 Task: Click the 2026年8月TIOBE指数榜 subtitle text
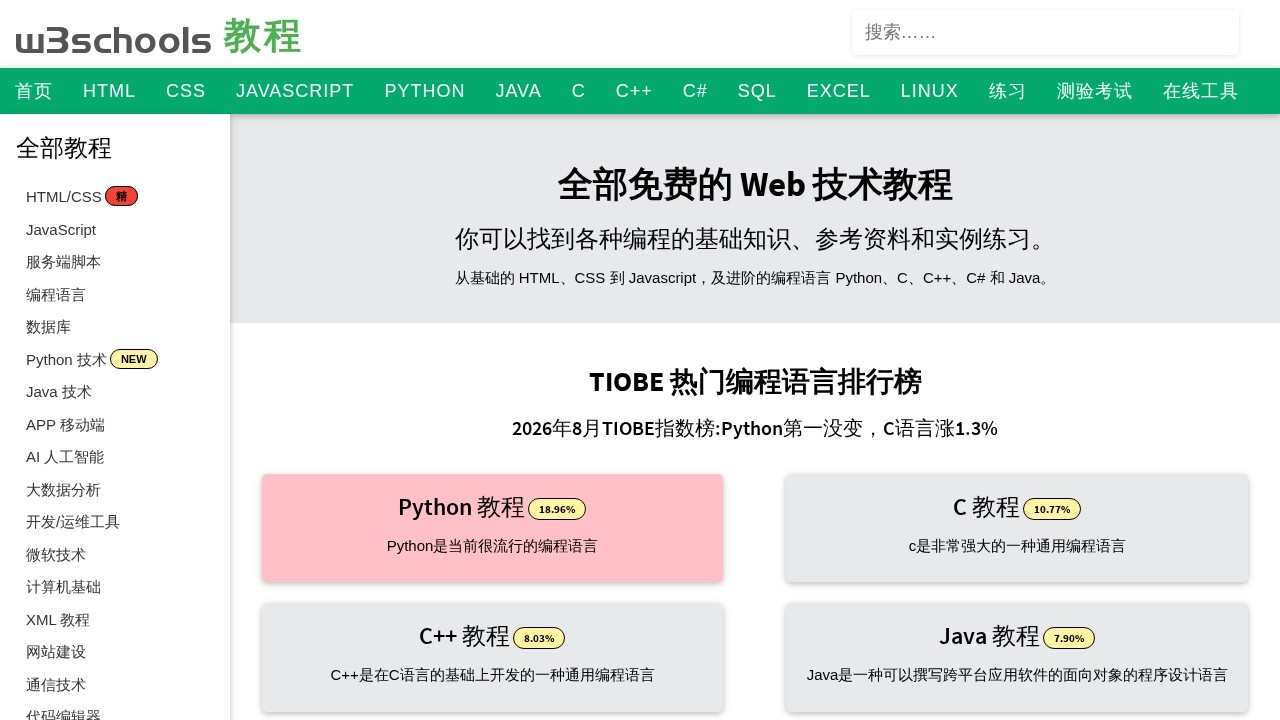tap(755, 428)
